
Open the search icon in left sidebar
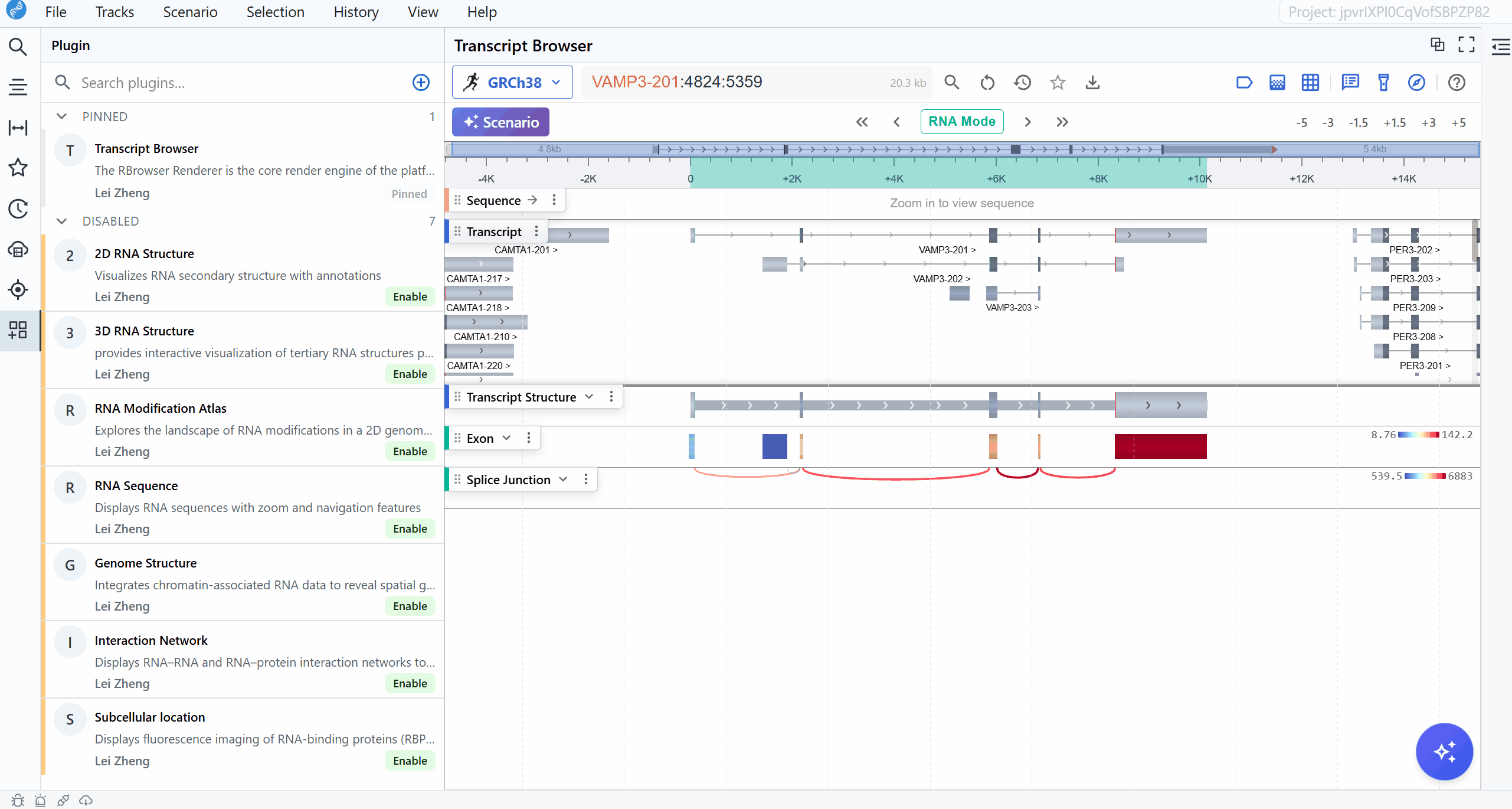(x=18, y=47)
